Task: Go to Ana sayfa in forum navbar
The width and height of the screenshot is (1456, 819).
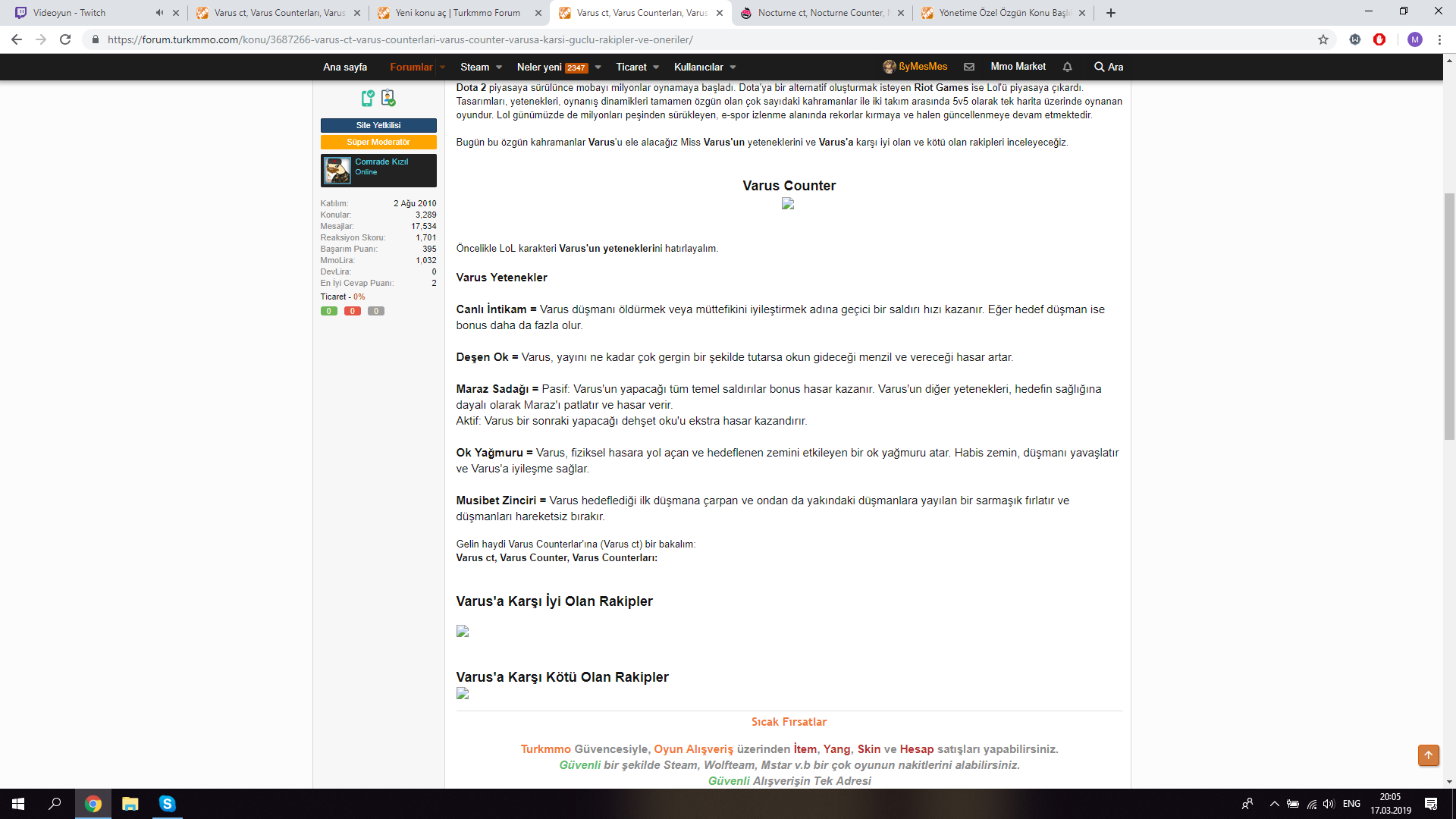Action: coord(345,67)
